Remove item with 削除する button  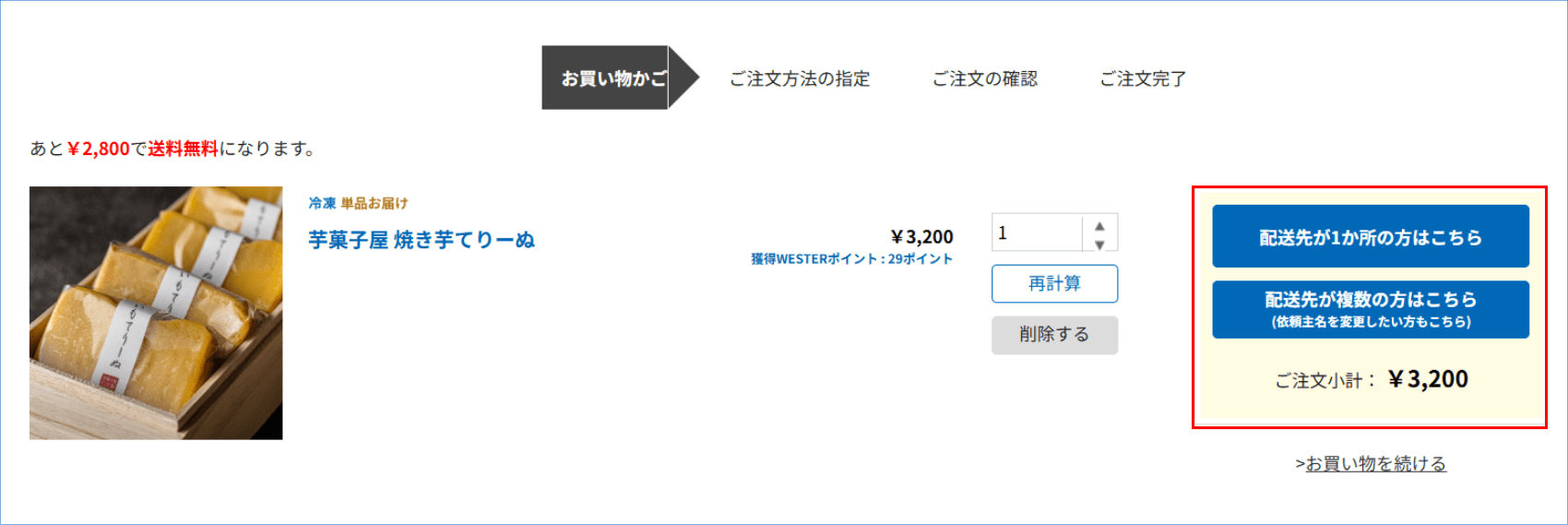click(x=1054, y=335)
